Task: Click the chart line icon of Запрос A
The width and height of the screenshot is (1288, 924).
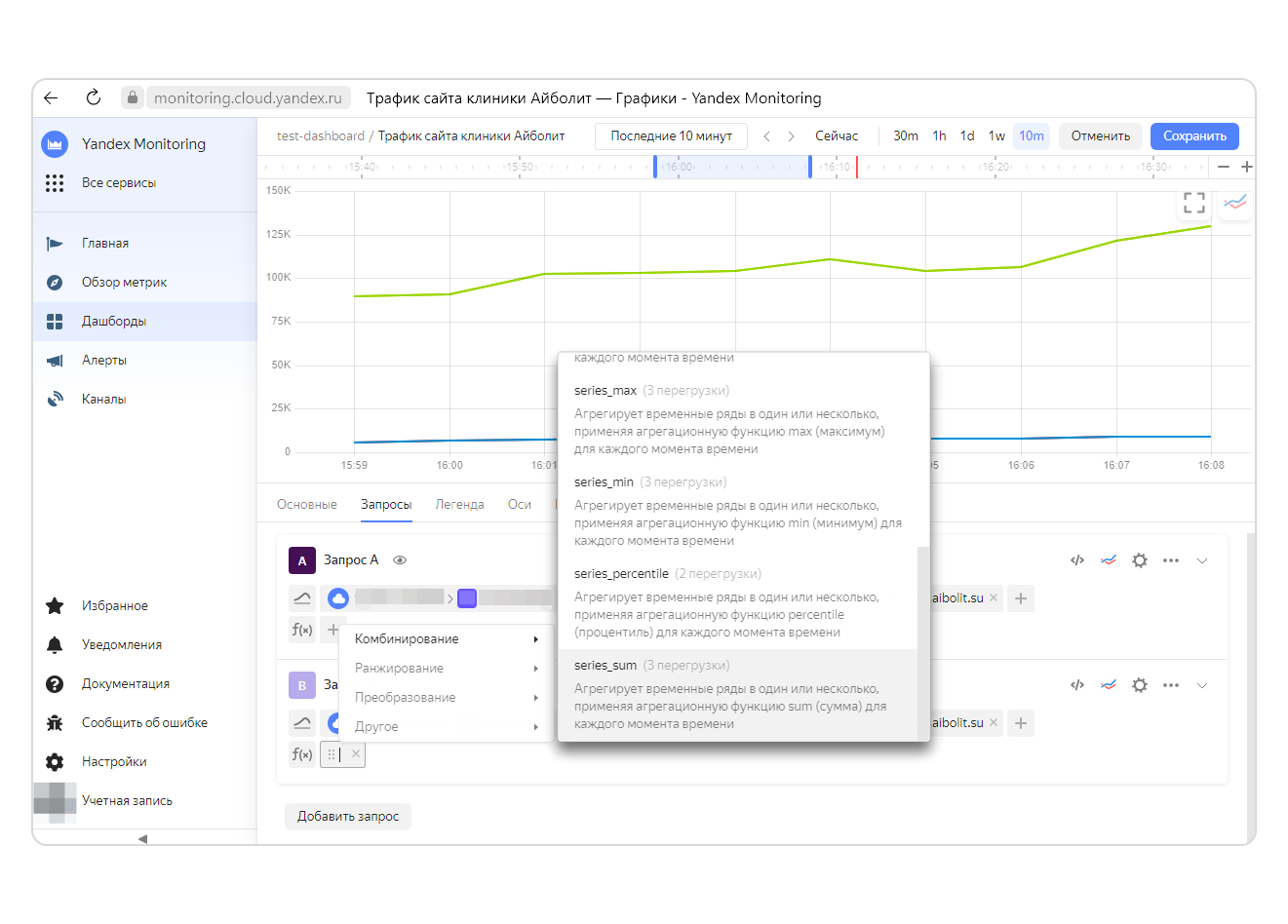Action: point(1109,560)
